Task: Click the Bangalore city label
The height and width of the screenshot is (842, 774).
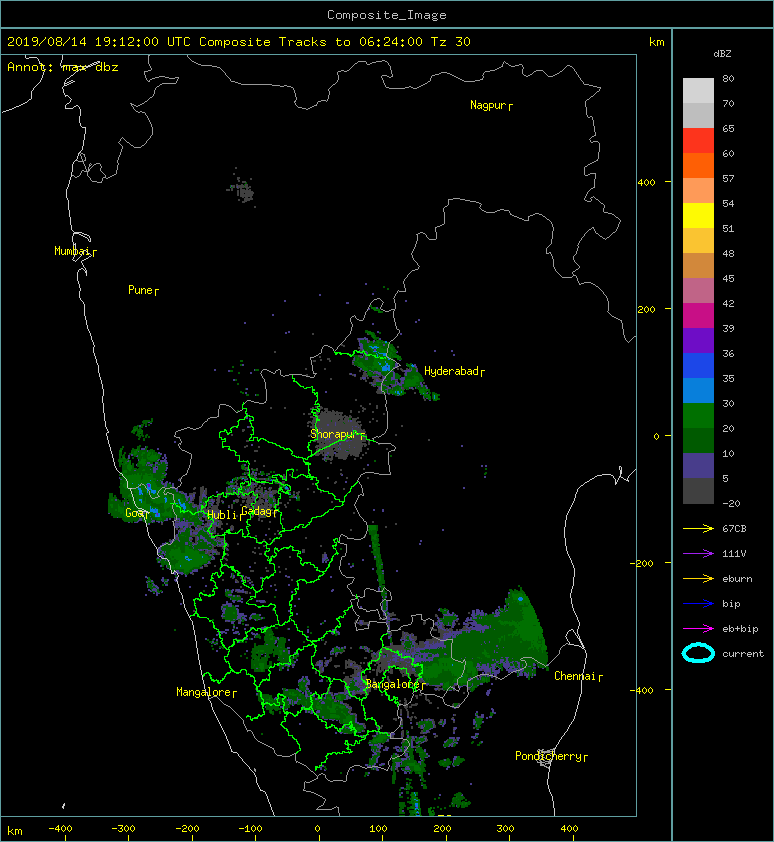Action: coord(395,684)
